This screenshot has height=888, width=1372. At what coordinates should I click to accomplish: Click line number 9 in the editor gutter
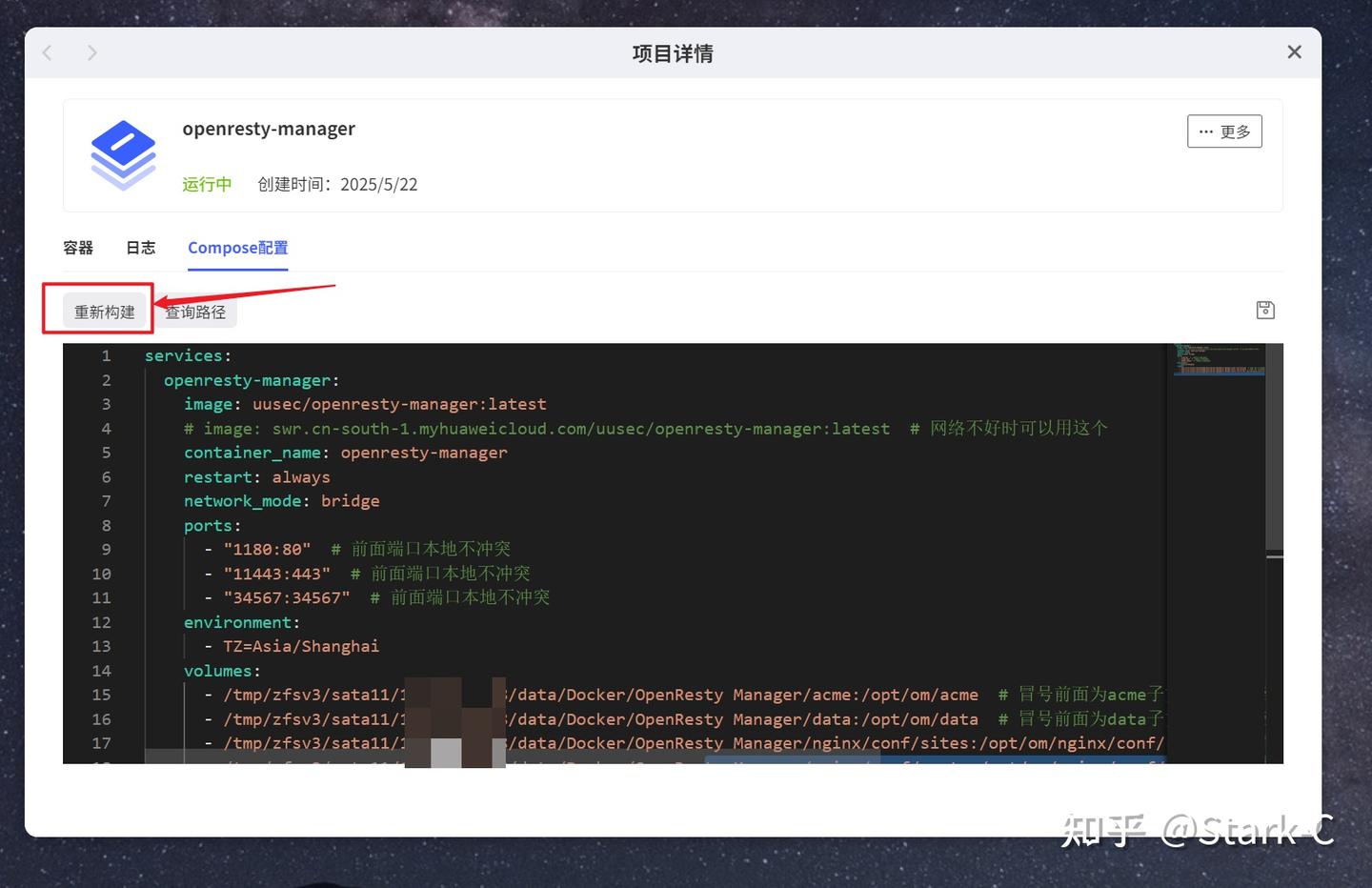tap(106, 549)
